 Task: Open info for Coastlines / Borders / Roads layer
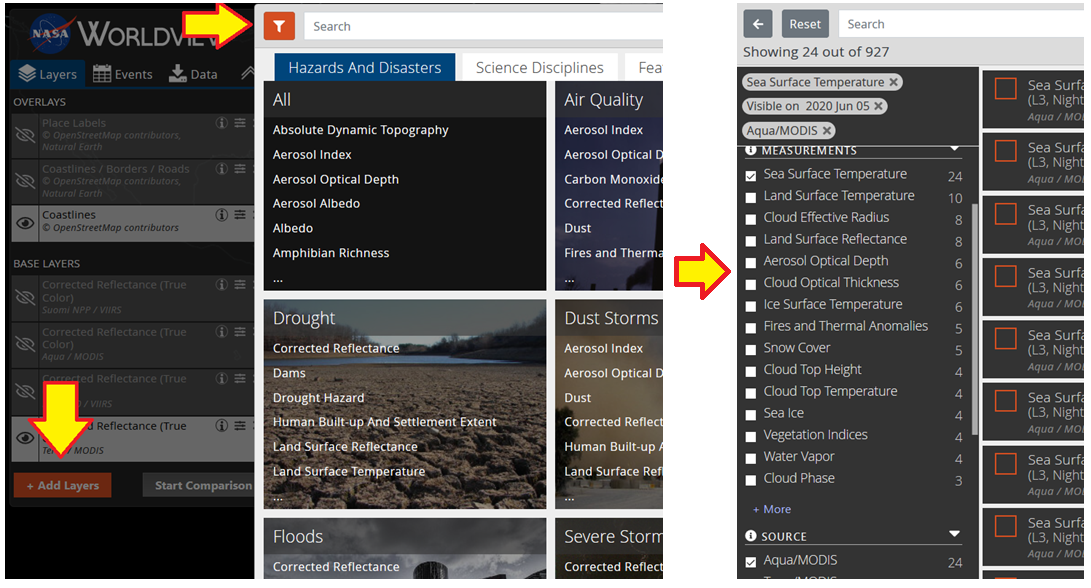coord(221,169)
